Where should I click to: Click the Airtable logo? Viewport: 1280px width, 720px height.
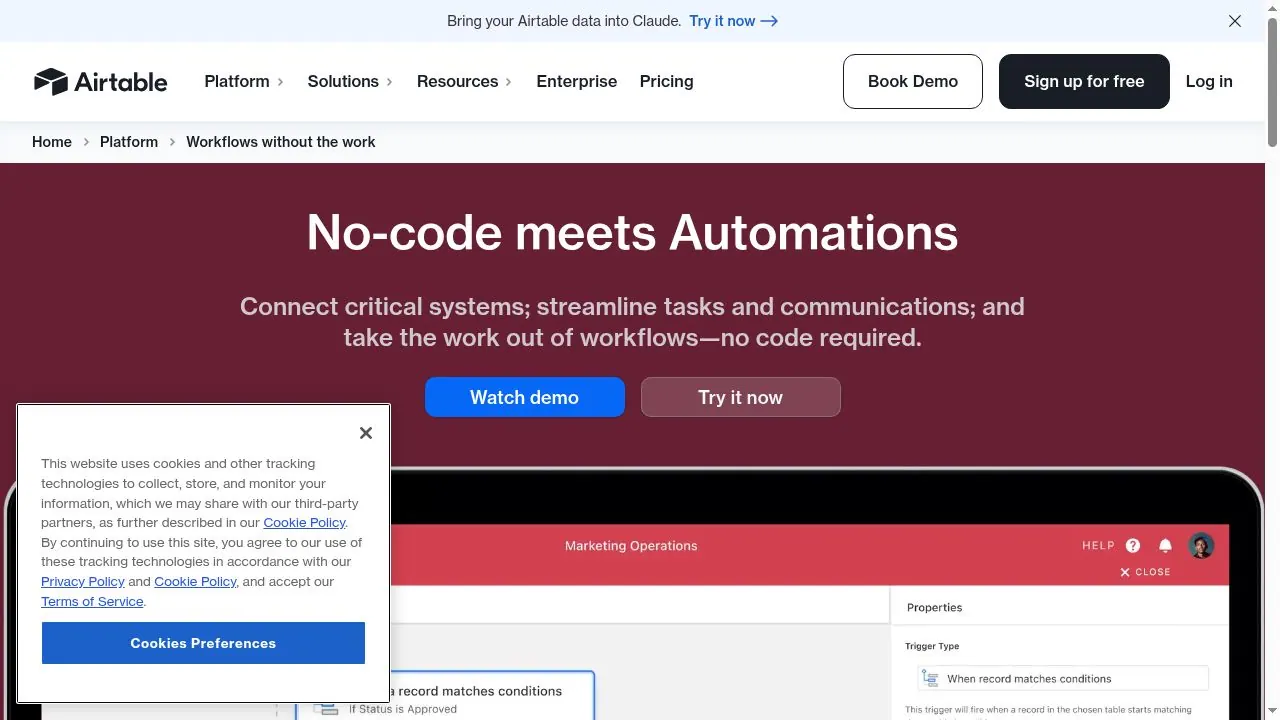coord(100,81)
